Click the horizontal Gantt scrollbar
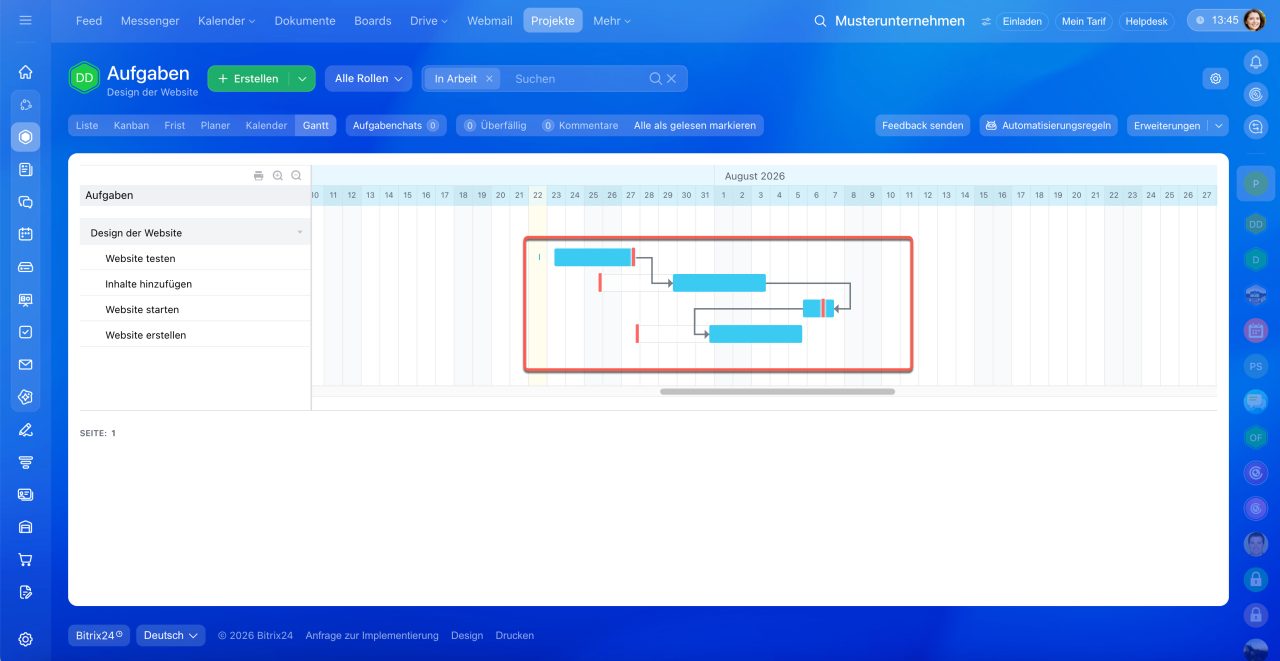The image size is (1280, 661). 777,392
